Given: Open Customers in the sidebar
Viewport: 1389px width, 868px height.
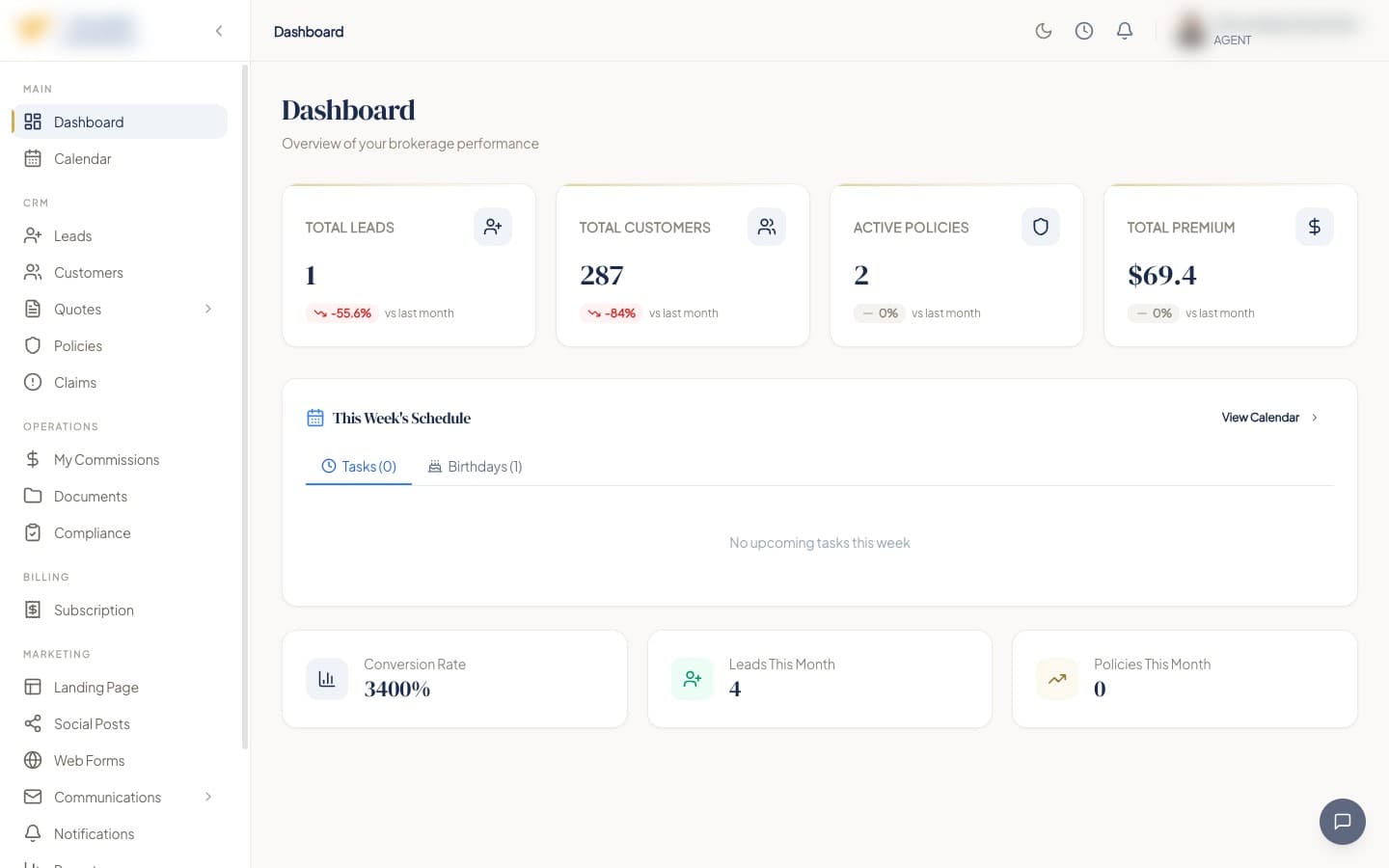Looking at the screenshot, I should (121, 272).
